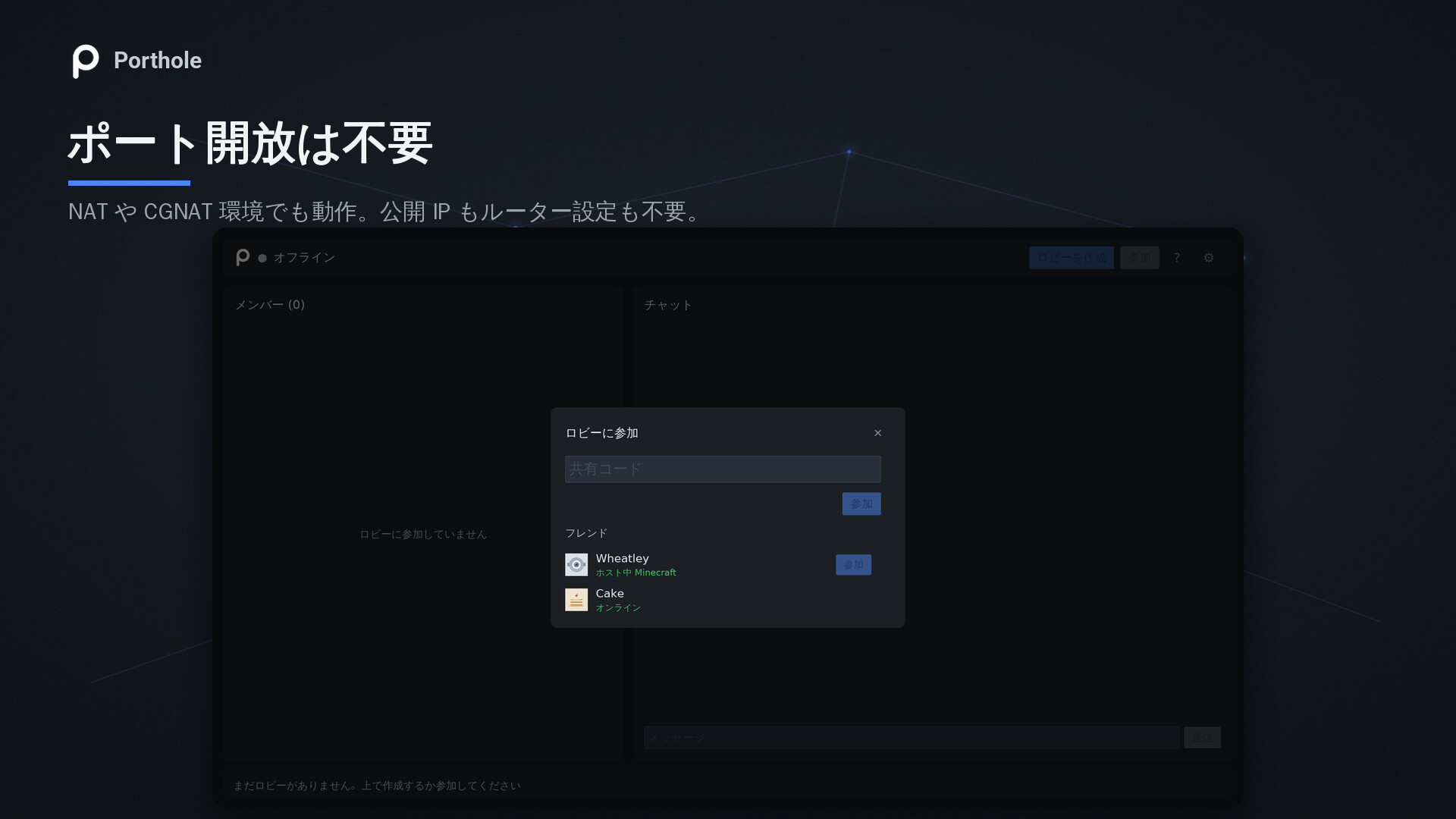Click the ポート開放は不要 headline

pyautogui.click(x=250, y=144)
